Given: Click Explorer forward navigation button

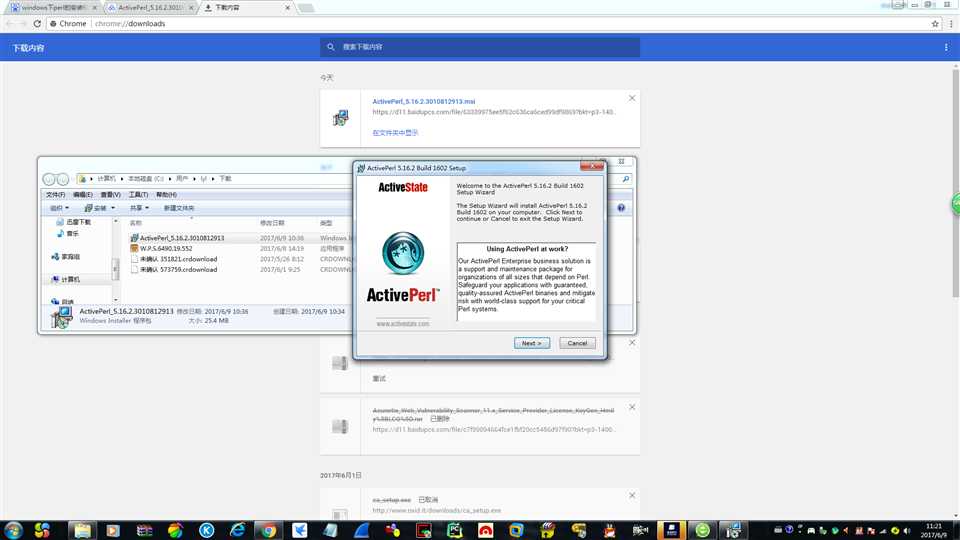Looking at the screenshot, I should (x=62, y=179).
